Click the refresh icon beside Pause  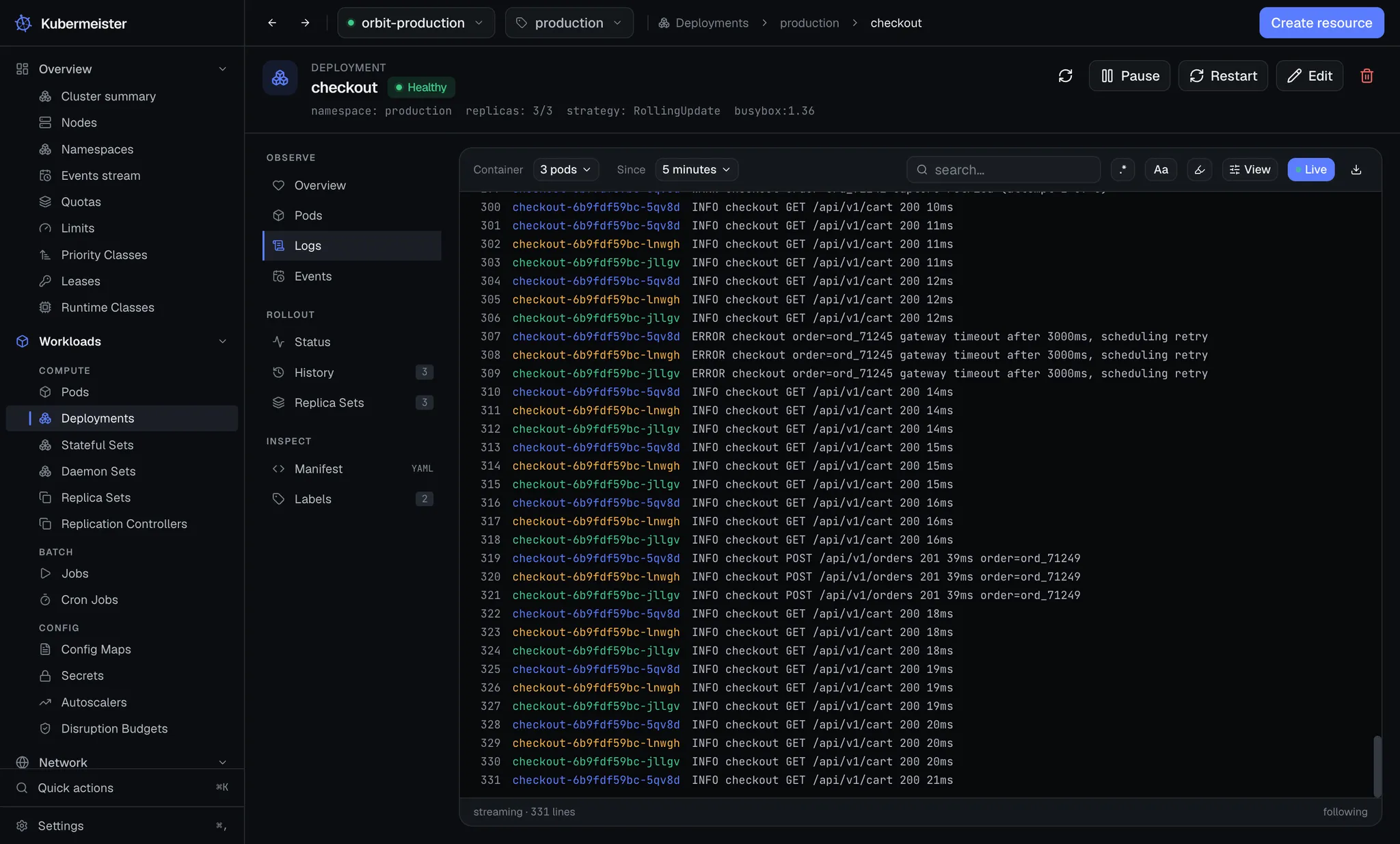click(1065, 76)
